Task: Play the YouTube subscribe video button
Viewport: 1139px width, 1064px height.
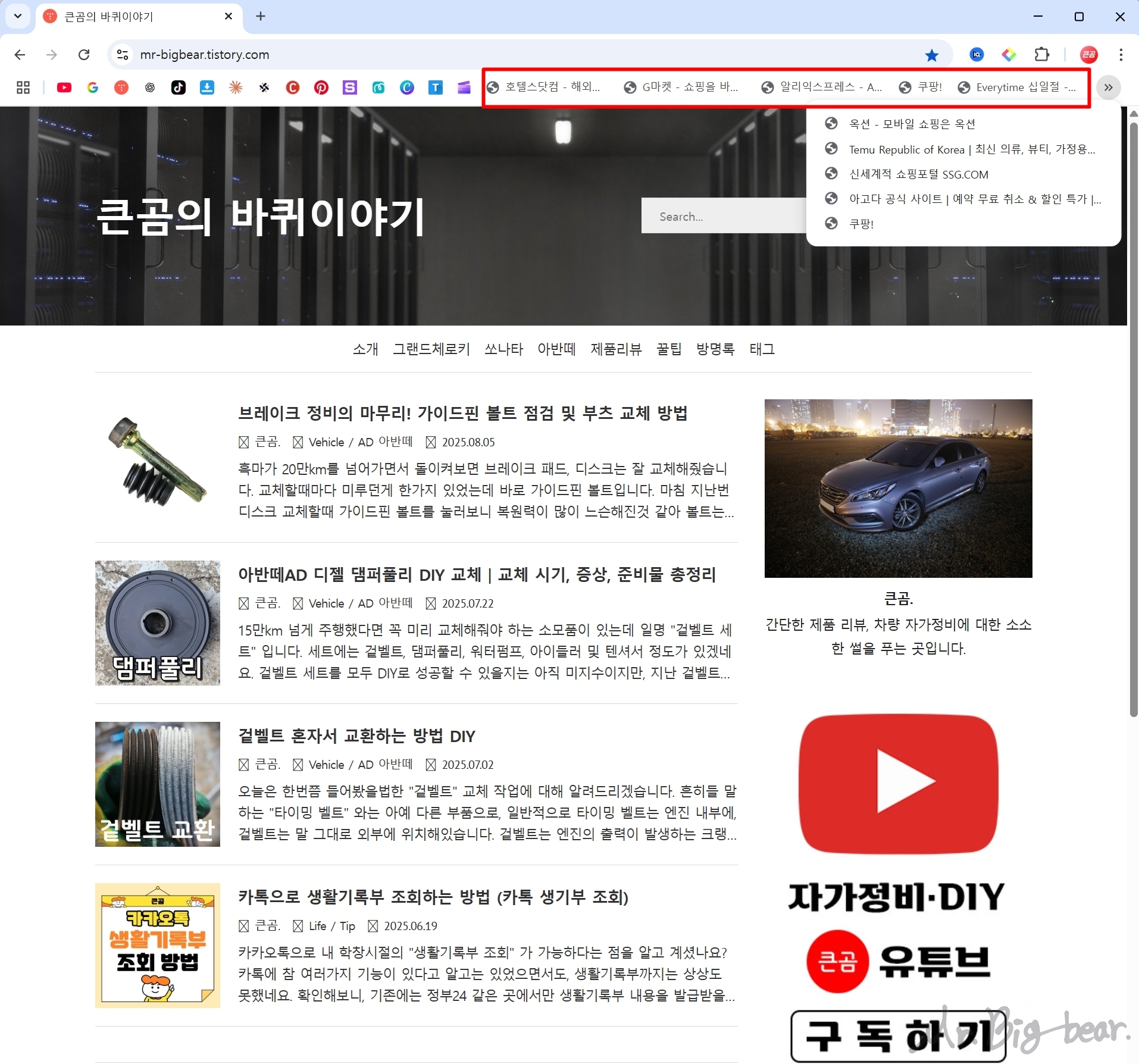Action: 897,783
